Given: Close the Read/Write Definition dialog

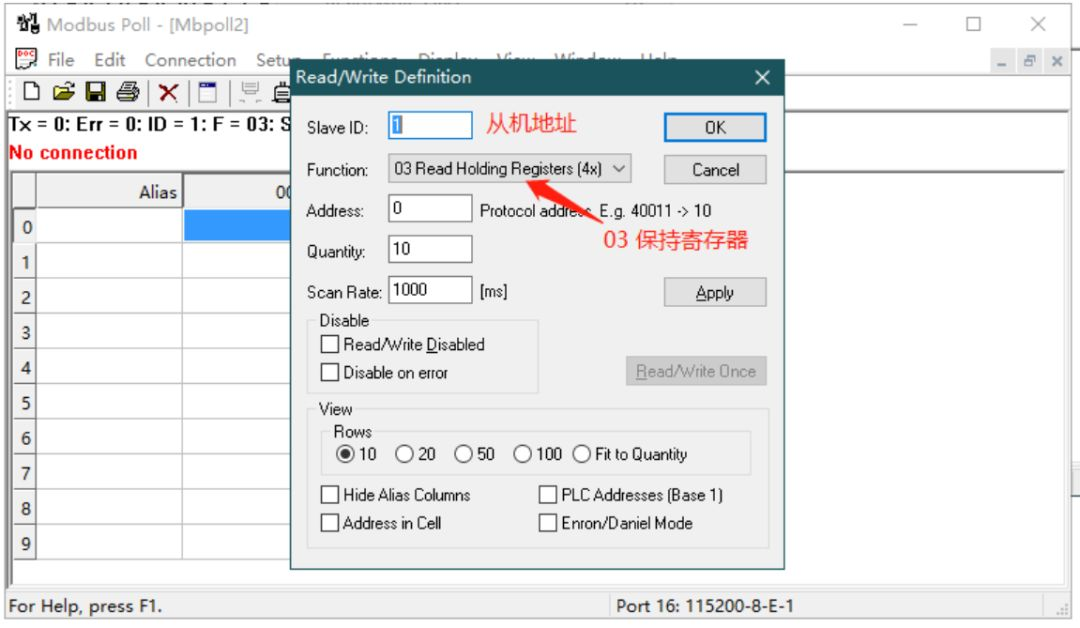Looking at the screenshot, I should [762, 77].
